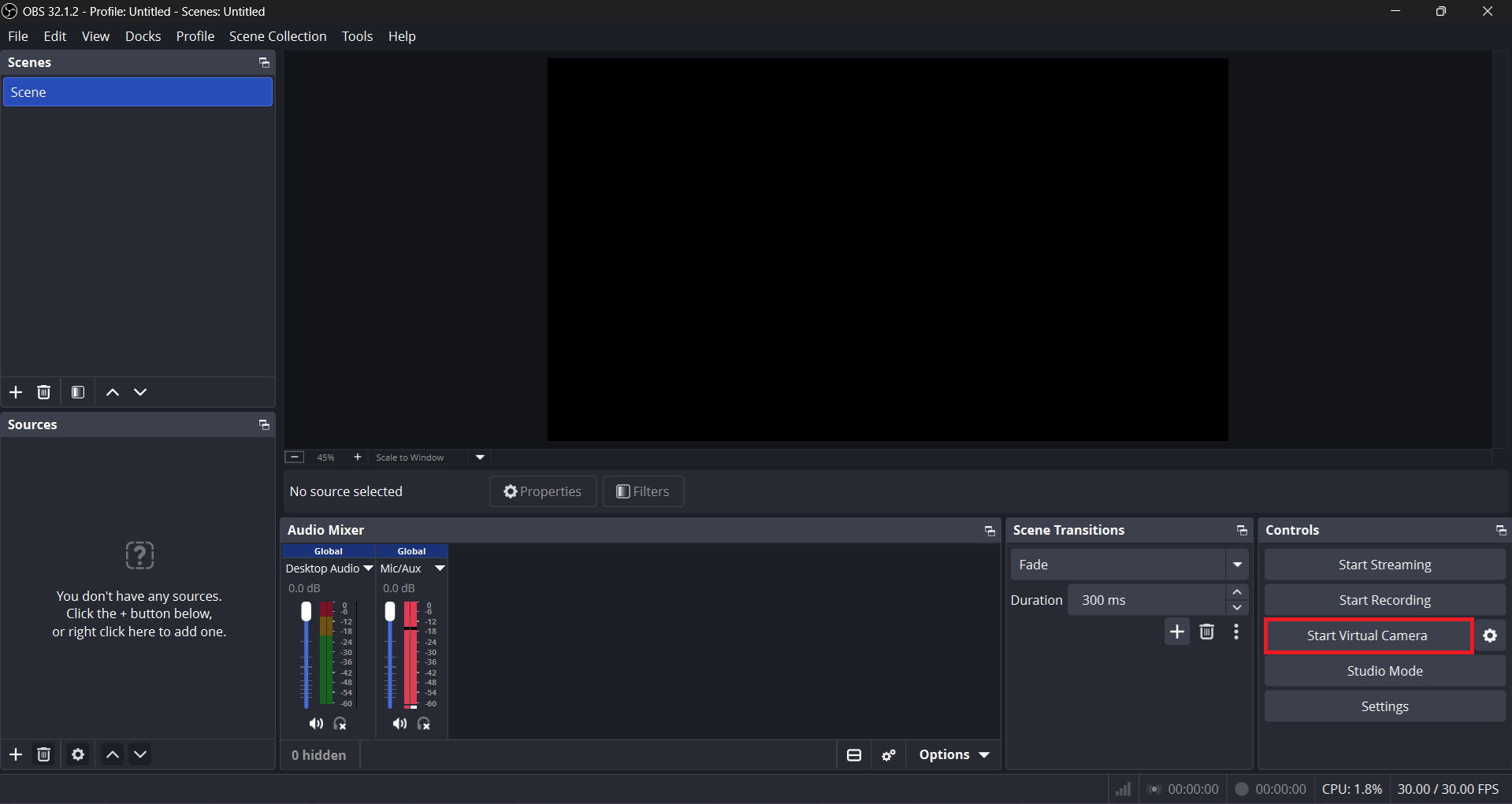Click the black preview canvas
This screenshot has height=804, width=1512.
(888, 250)
